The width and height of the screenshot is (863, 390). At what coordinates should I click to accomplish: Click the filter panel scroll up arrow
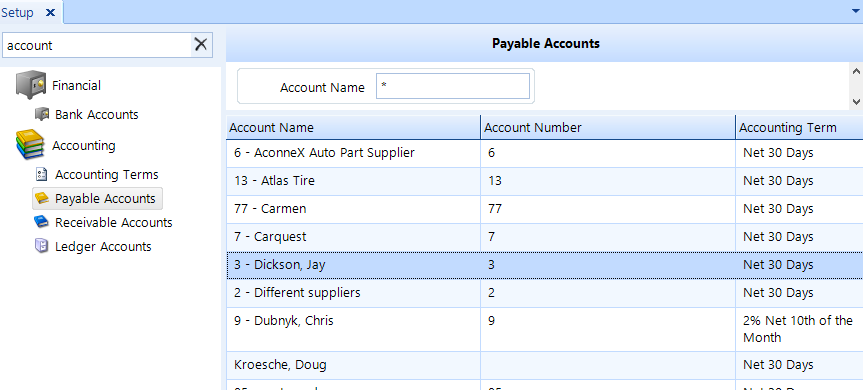[x=856, y=71]
